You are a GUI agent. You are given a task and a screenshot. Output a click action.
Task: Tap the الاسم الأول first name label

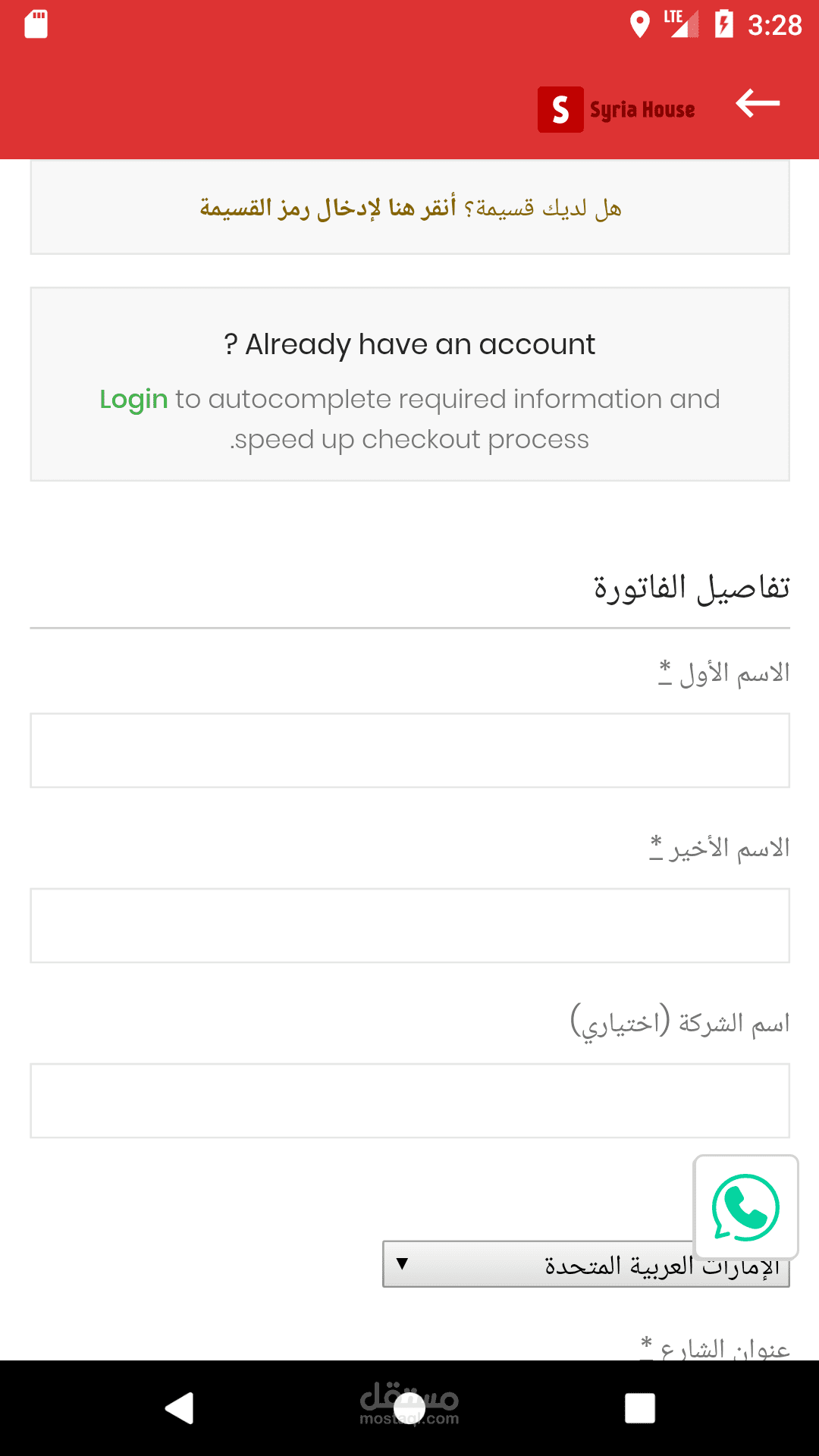[x=733, y=673]
